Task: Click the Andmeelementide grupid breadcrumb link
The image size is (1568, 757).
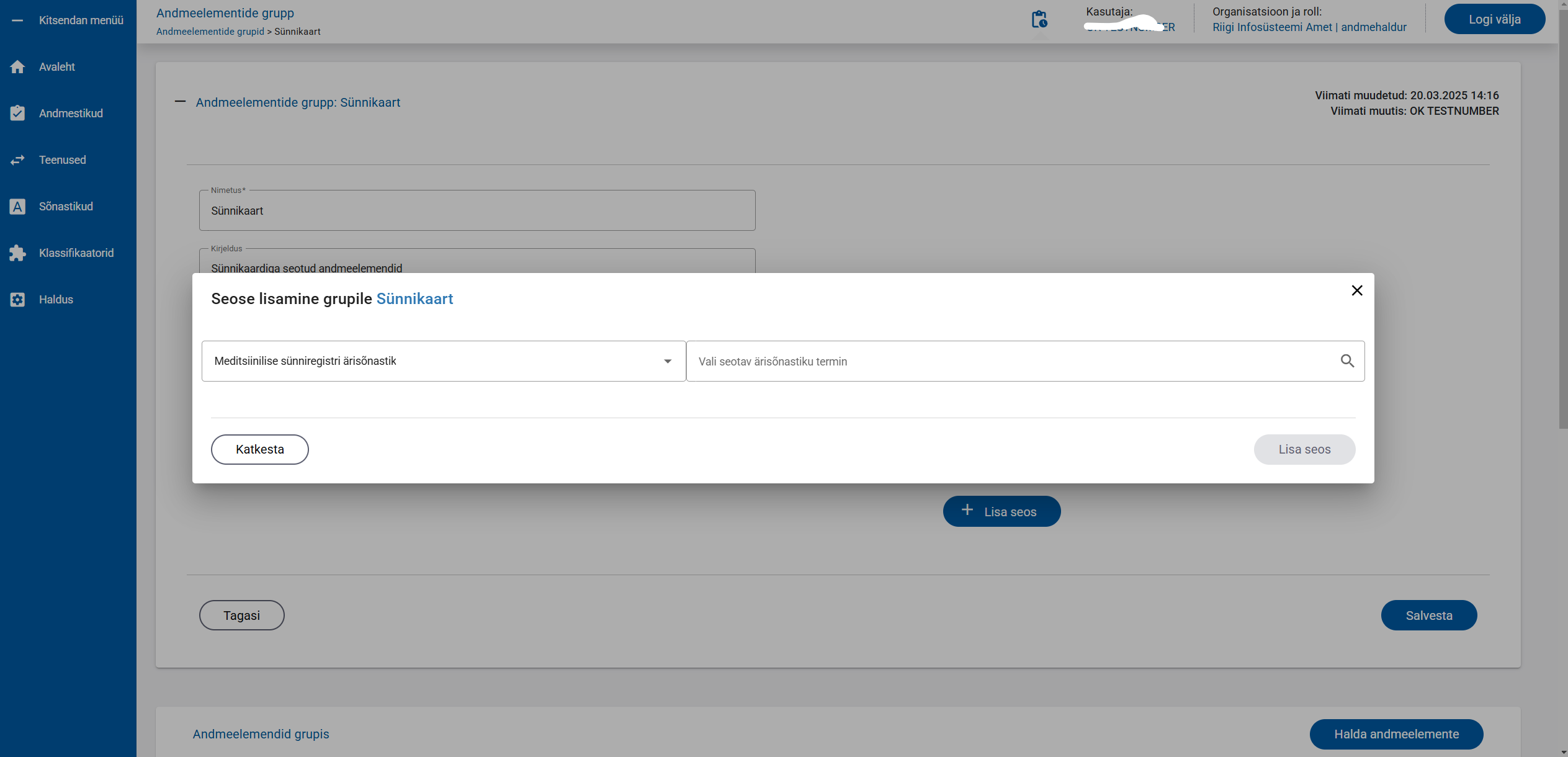Action: click(x=210, y=32)
